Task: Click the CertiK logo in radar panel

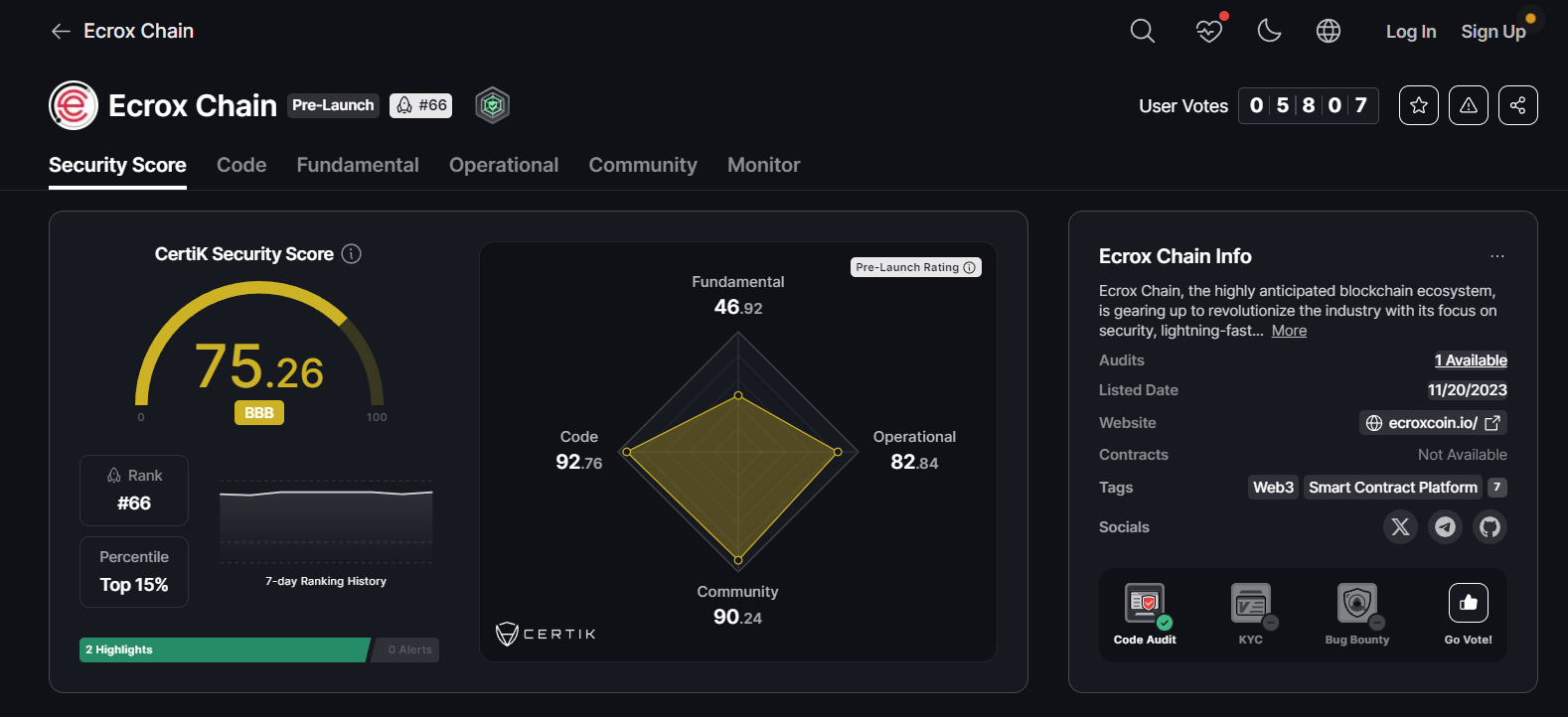Action: [546, 634]
